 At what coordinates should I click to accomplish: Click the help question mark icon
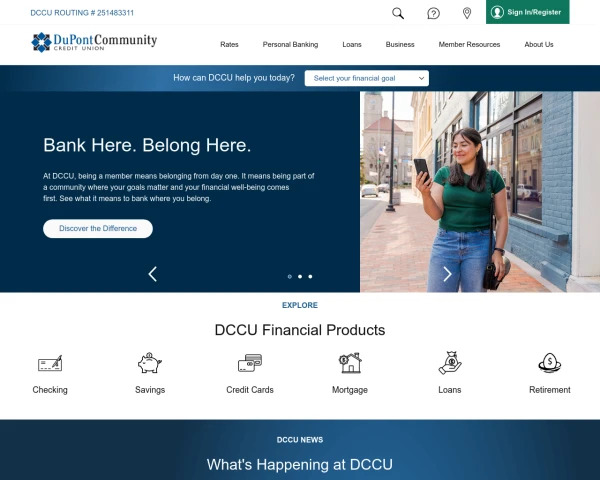[433, 13]
